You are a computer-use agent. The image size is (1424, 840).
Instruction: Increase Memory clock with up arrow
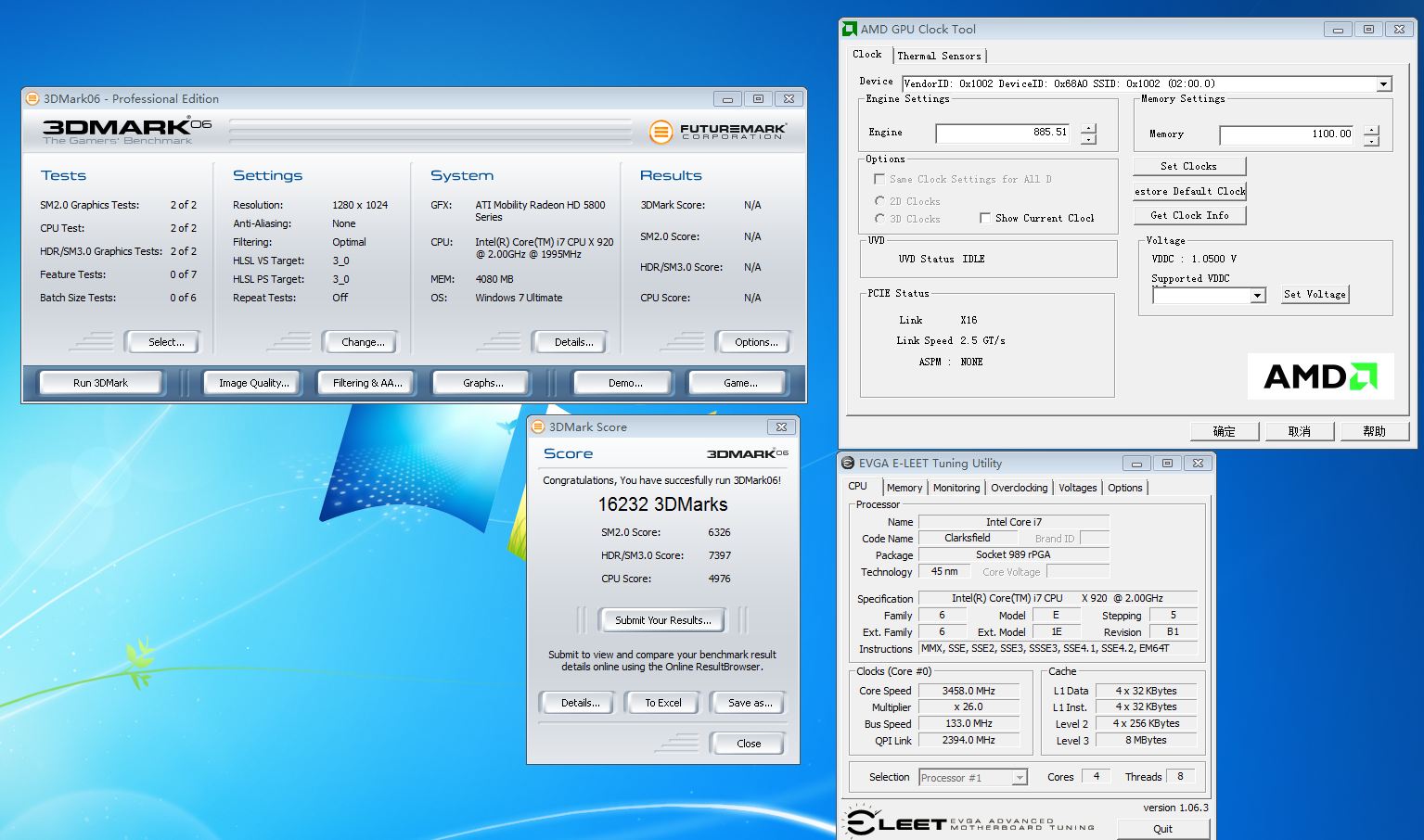click(1371, 131)
